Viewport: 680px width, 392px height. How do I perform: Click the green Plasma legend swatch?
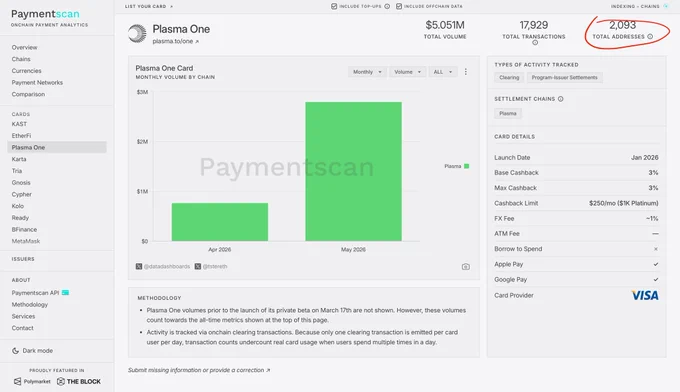click(x=467, y=166)
